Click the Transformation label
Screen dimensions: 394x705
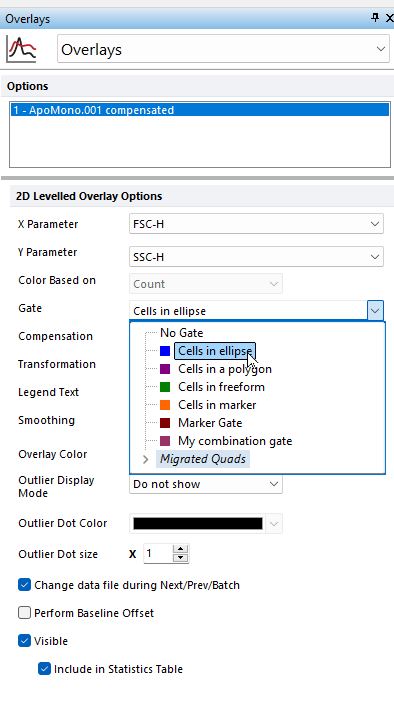[57, 364]
